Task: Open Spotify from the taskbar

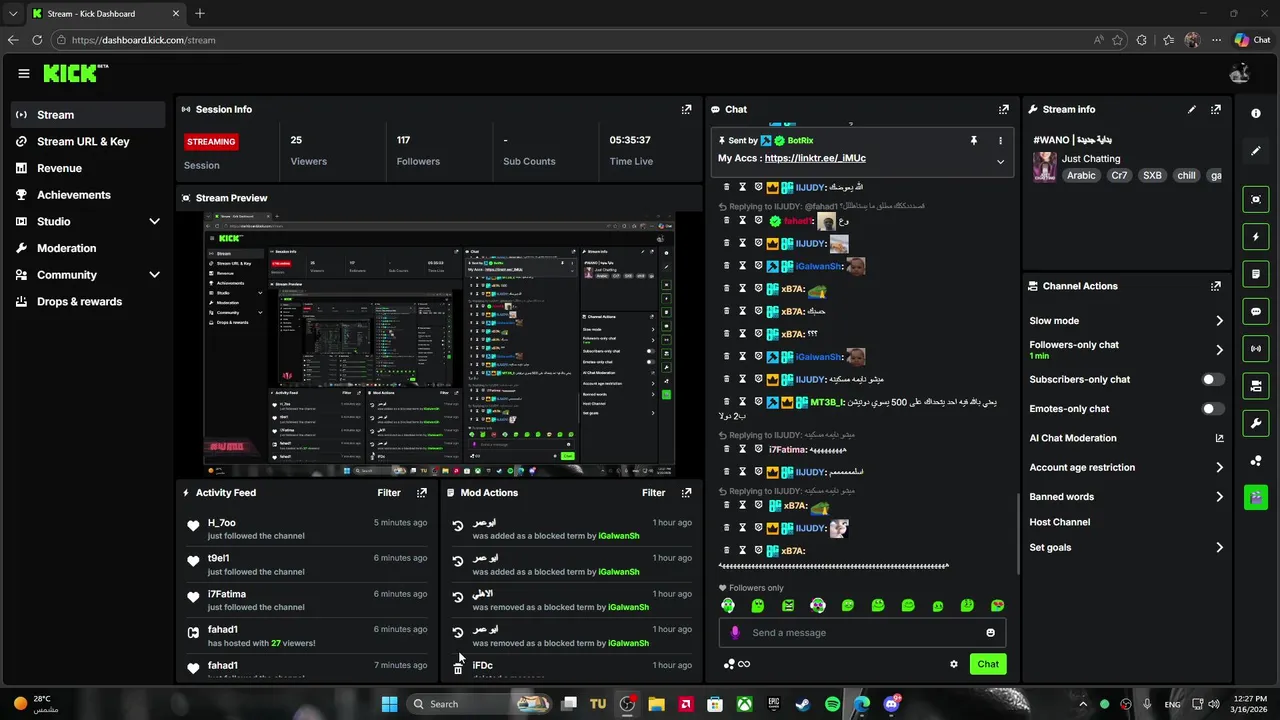Action: click(833, 704)
